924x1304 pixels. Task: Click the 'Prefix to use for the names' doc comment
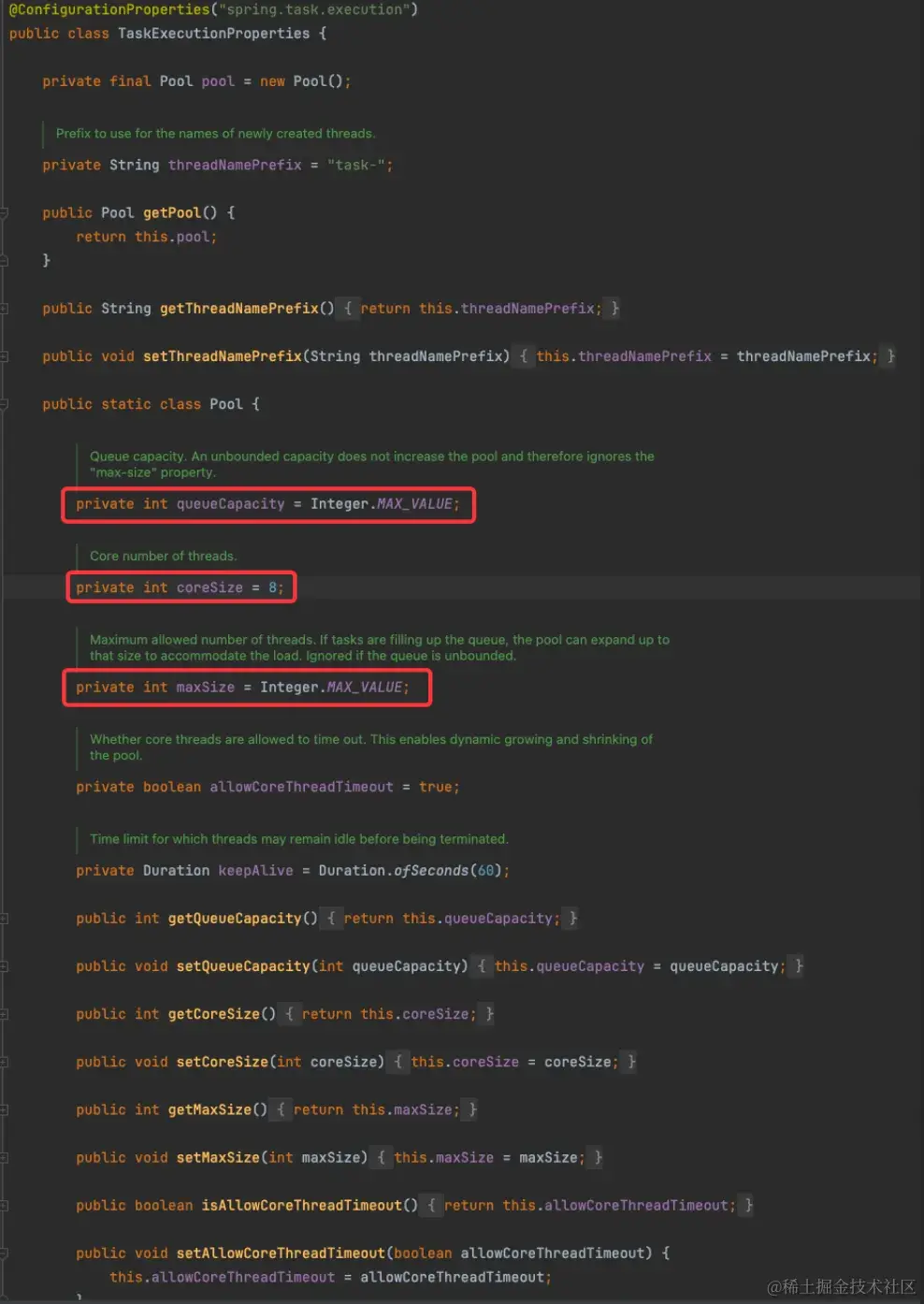pos(215,134)
